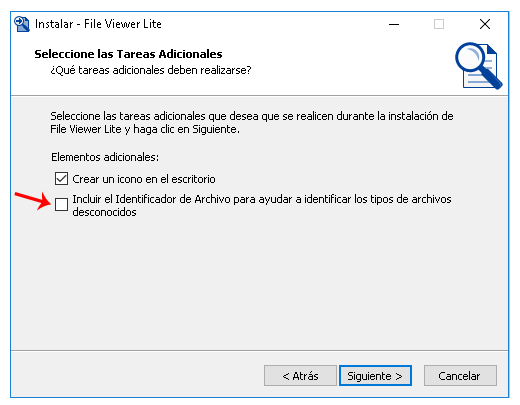Click the '¿Qué tareas adicionales deben realizarse?' subtitle
Viewport: 520px width, 405px height.
tap(151, 70)
